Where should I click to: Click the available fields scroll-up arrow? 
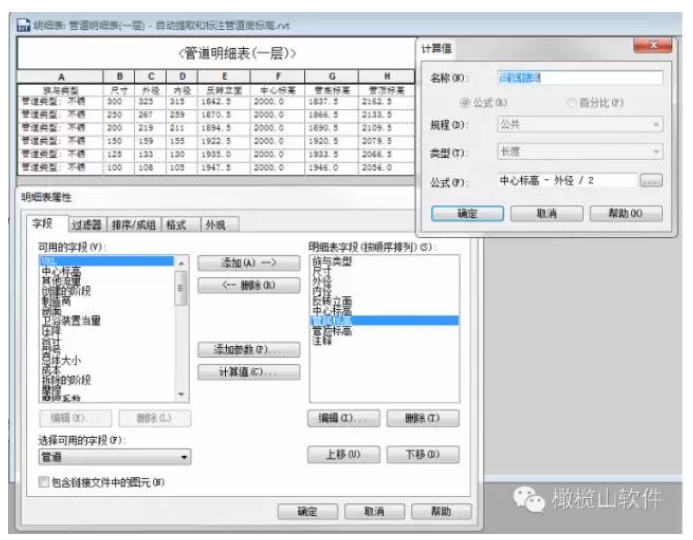pyautogui.click(x=181, y=262)
